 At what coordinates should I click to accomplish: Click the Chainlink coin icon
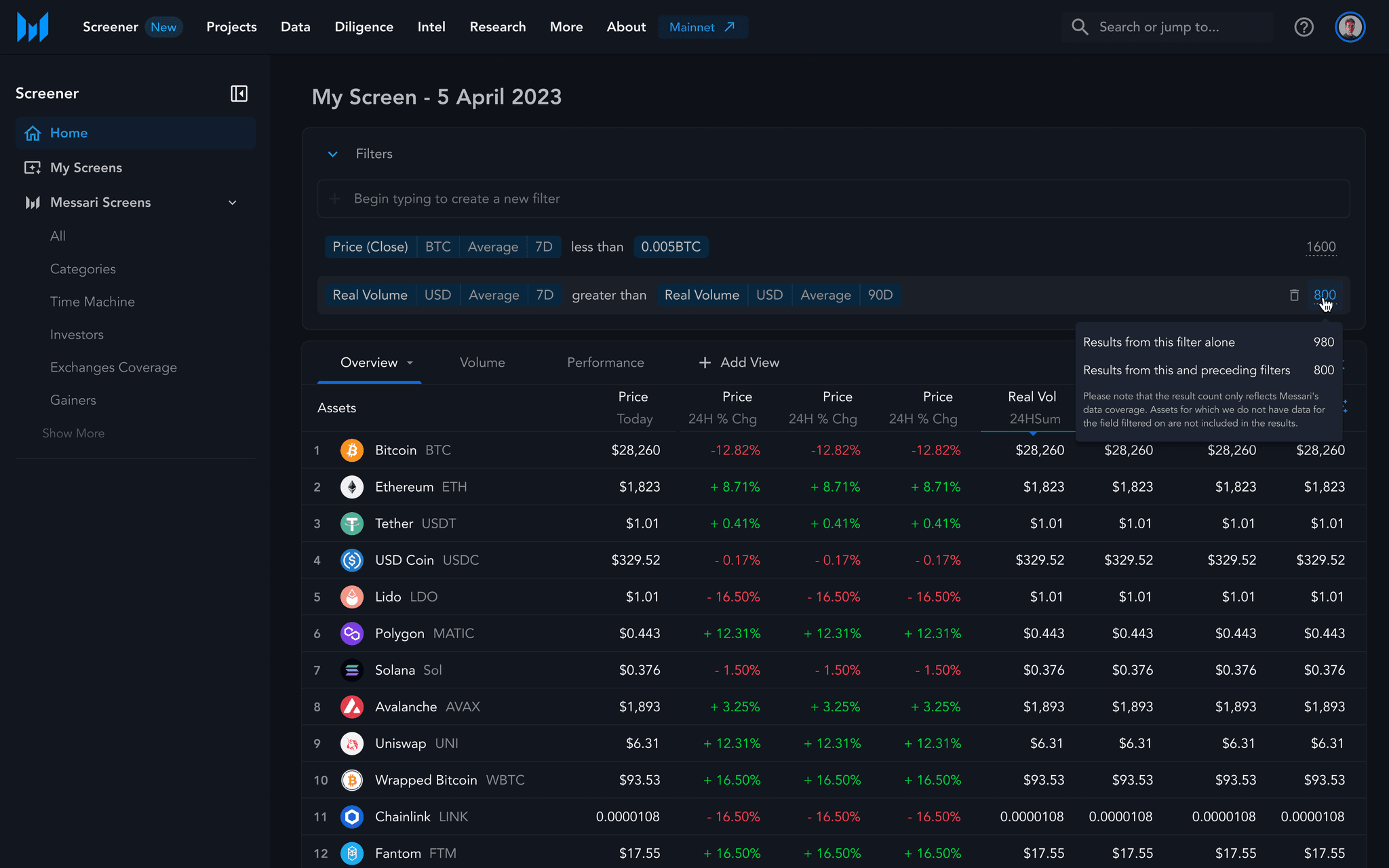(352, 816)
